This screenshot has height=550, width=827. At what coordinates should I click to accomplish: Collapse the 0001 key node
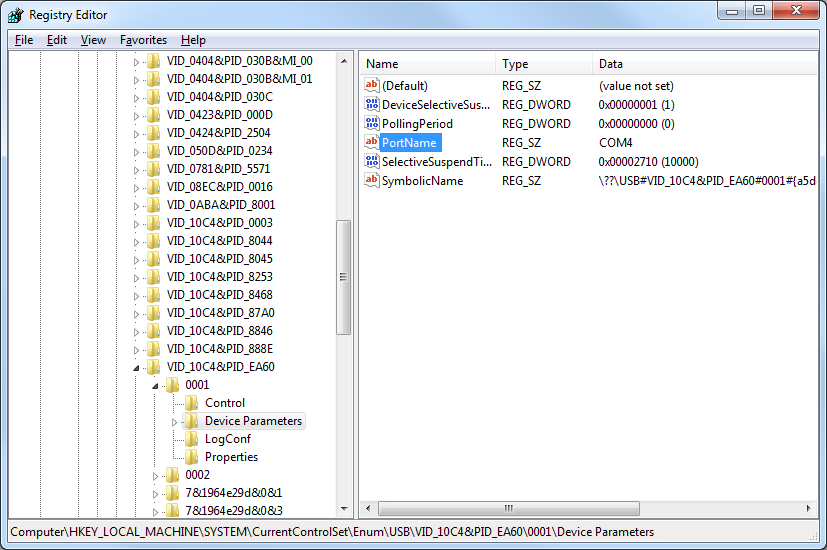point(156,386)
